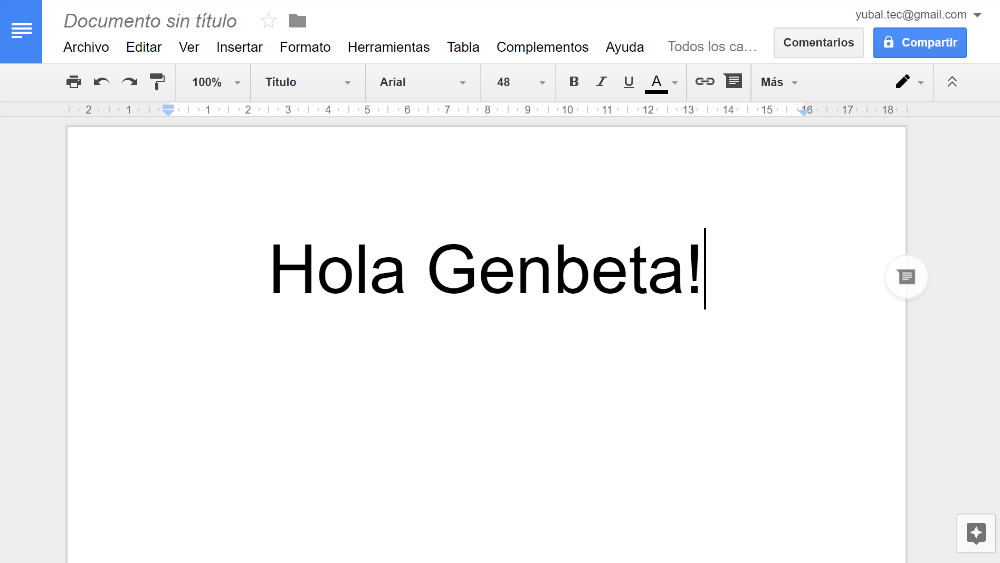Expand the Más toolbar options
Viewport: 1000px width, 563px height.
click(x=779, y=82)
